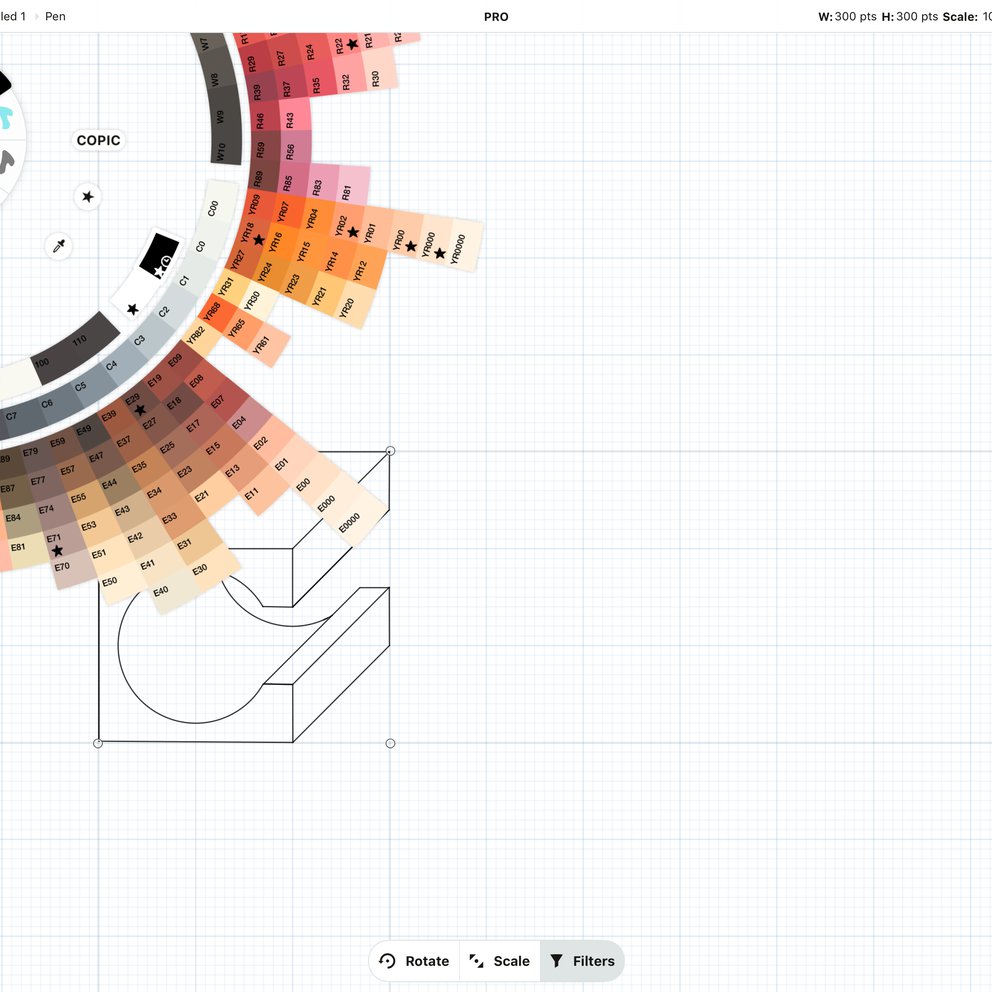This screenshot has width=992, height=992.
Task: Click the Rotate icon in the bottom bar
Action: click(x=387, y=961)
